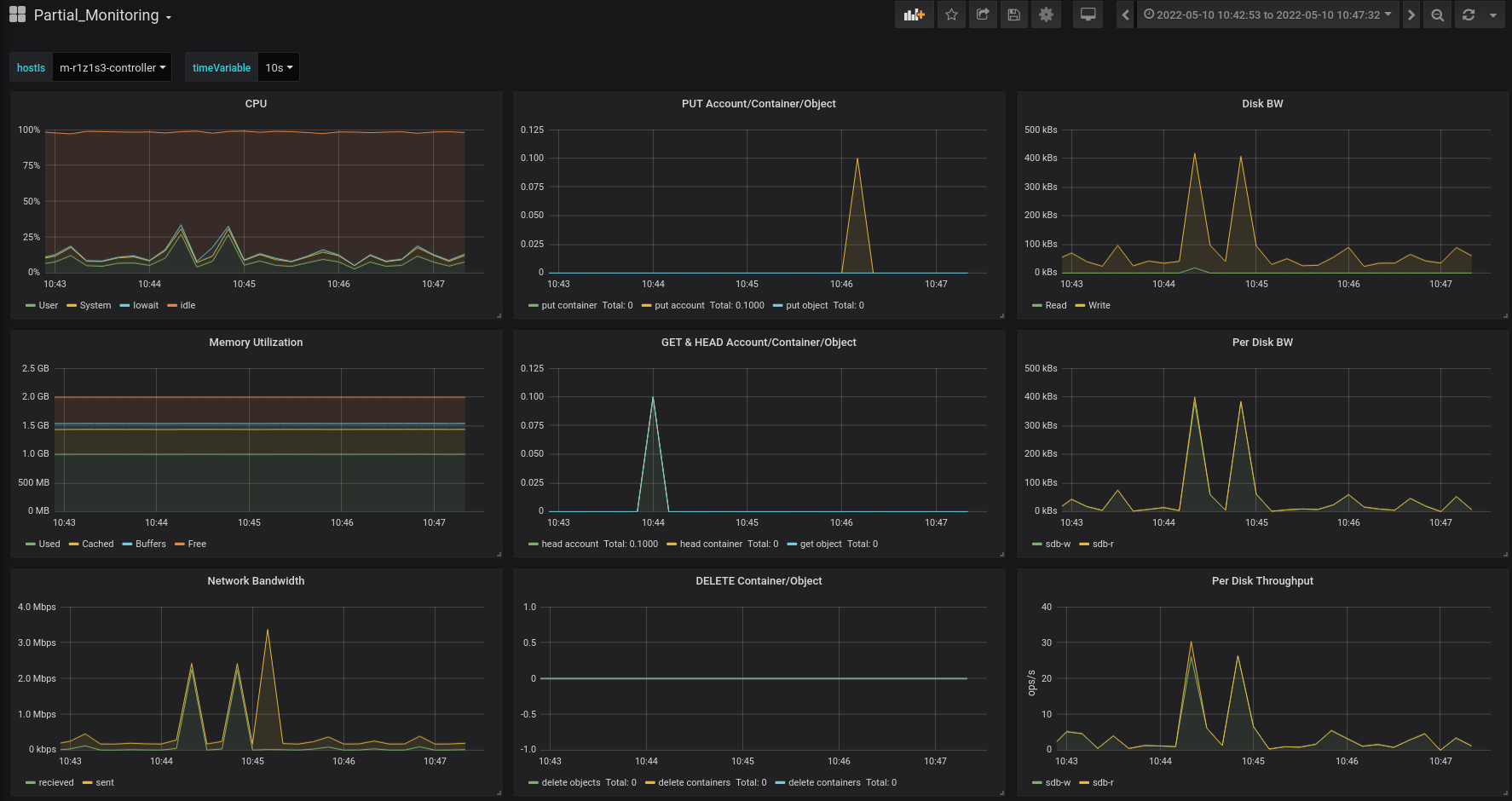Toggle Cached series in Memory legend
Image resolution: width=1512 pixels, height=801 pixels.
tap(97, 544)
